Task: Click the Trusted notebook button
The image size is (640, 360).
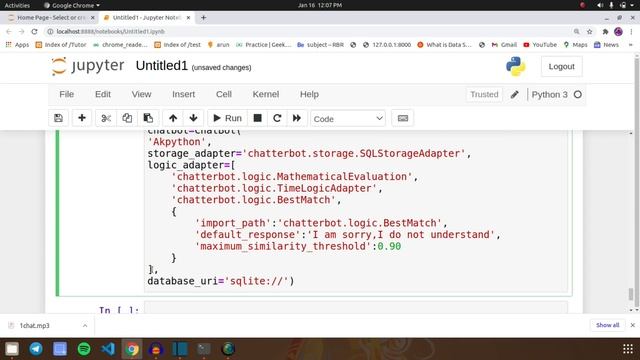Action: pyautogui.click(x=484, y=94)
